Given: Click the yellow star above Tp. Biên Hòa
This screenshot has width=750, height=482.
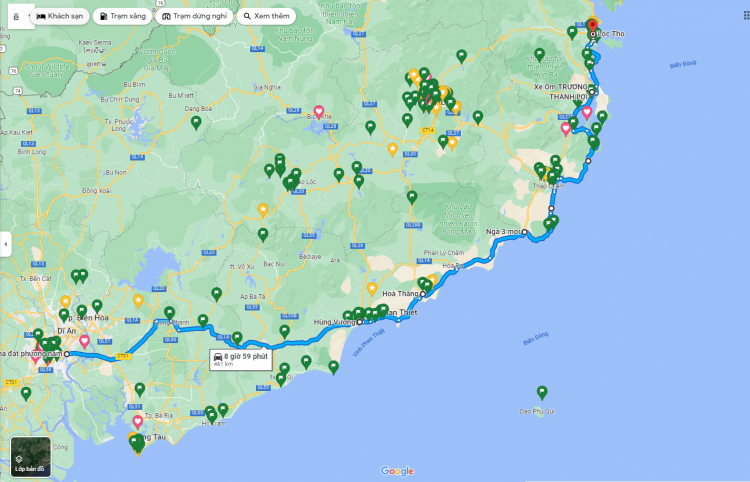Looking at the screenshot, I should (x=66, y=302).
